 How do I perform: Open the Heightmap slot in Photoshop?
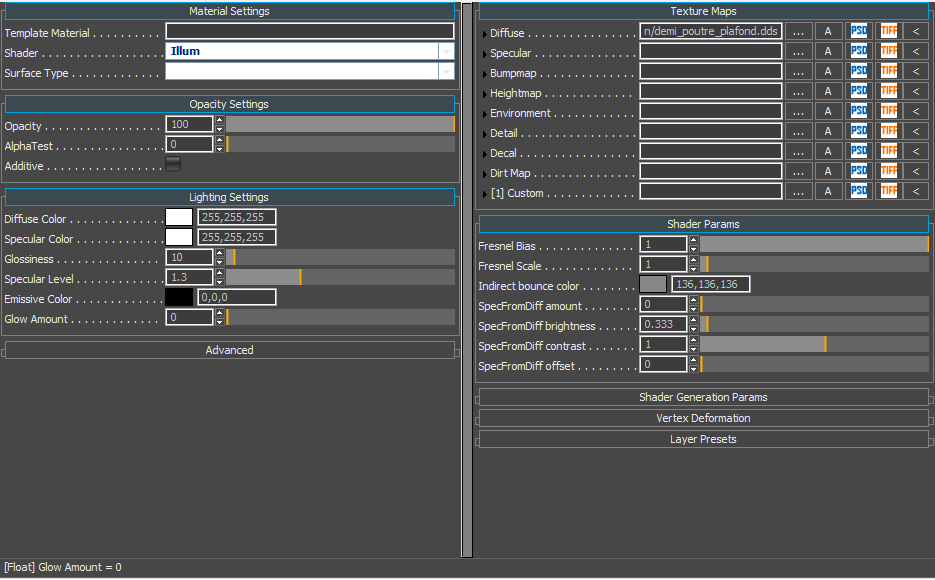point(858,90)
